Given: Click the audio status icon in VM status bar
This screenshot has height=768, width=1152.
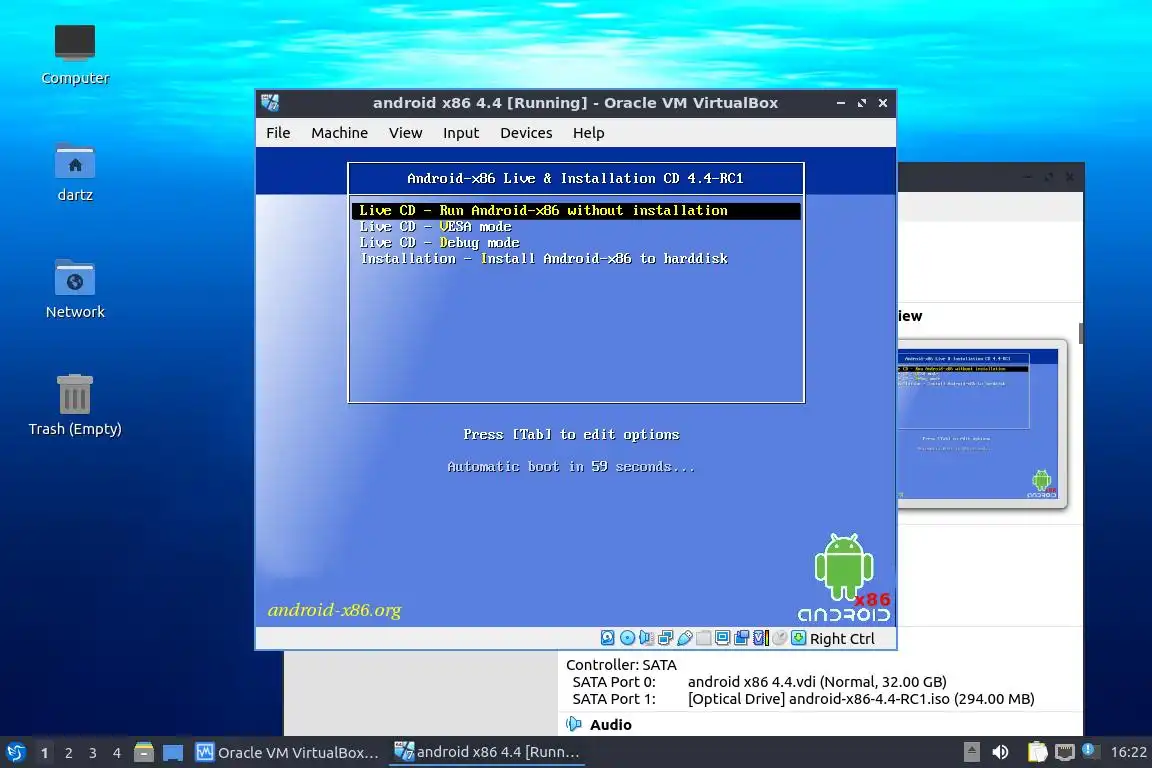Looking at the screenshot, I should 646,638.
